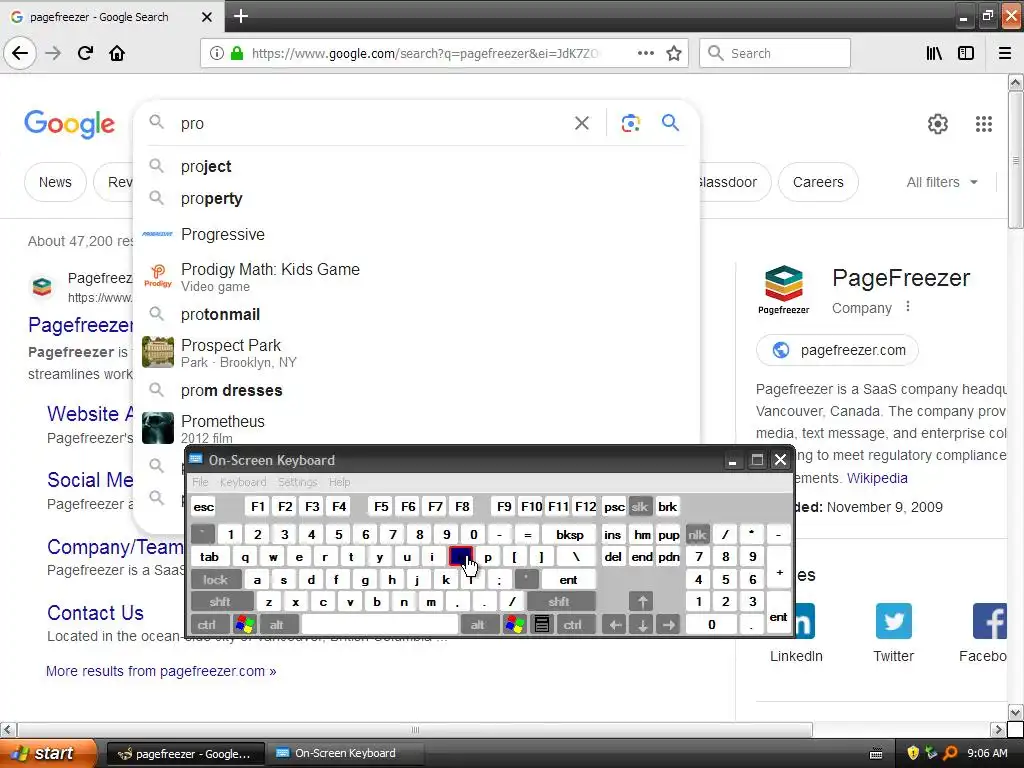Click the Firefox search input field
This screenshot has height=768, width=1024.
pos(775,53)
